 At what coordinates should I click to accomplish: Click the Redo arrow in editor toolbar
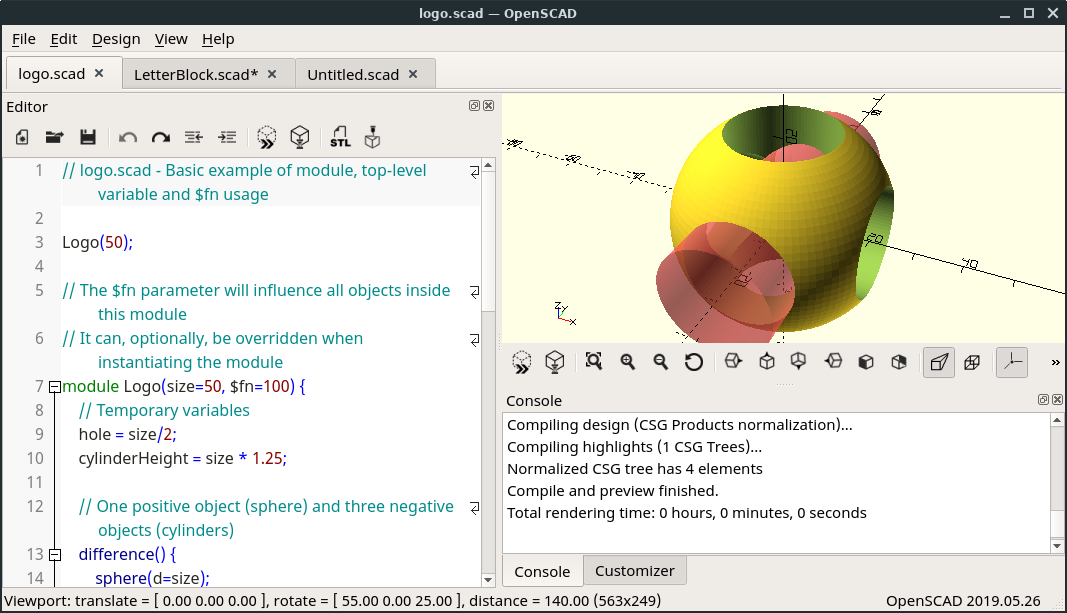(161, 137)
